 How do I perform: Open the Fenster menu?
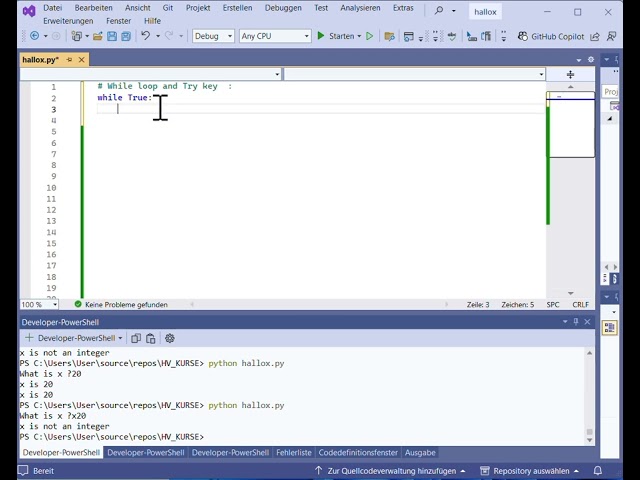click(x=118, y=21)
